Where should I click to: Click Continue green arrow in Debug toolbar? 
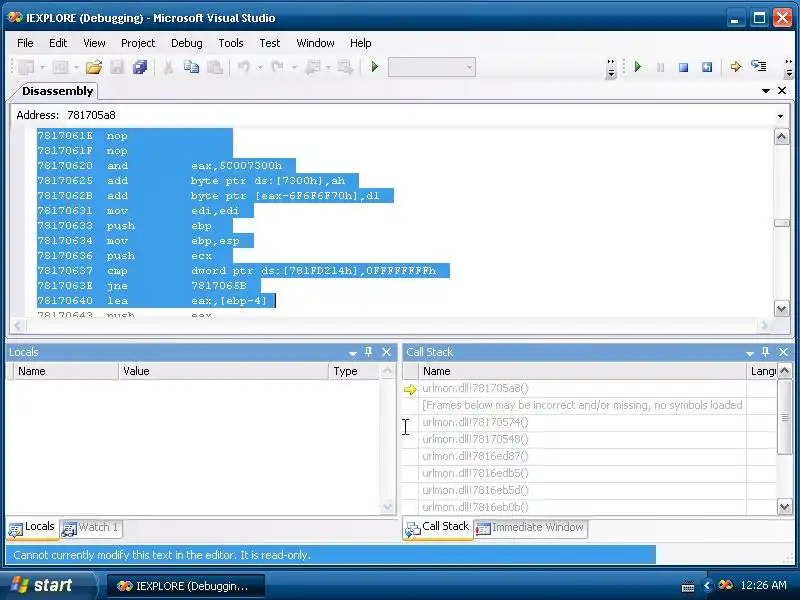638,67
